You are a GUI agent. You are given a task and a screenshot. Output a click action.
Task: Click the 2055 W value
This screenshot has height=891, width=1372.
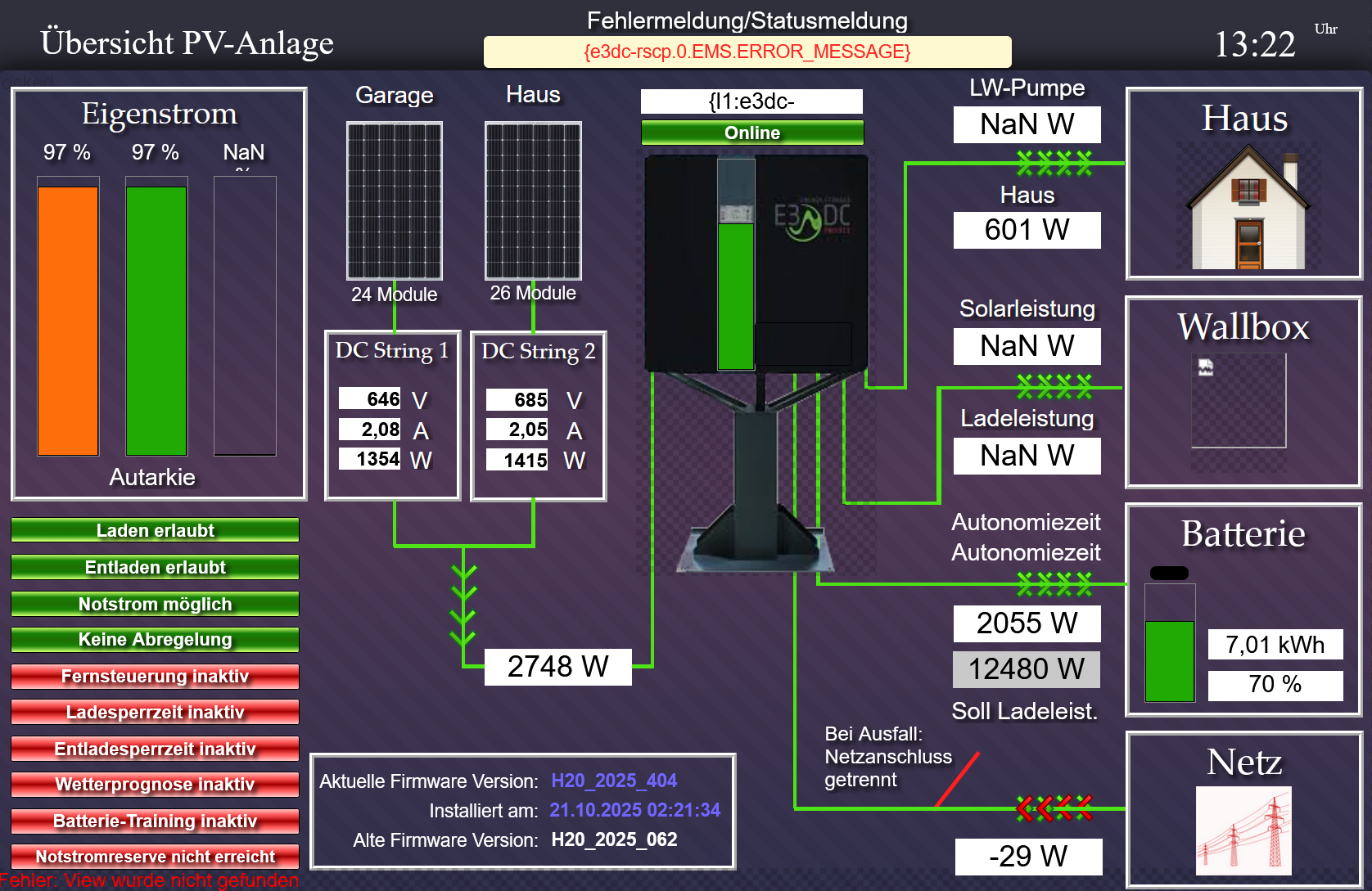(1027, 623)
